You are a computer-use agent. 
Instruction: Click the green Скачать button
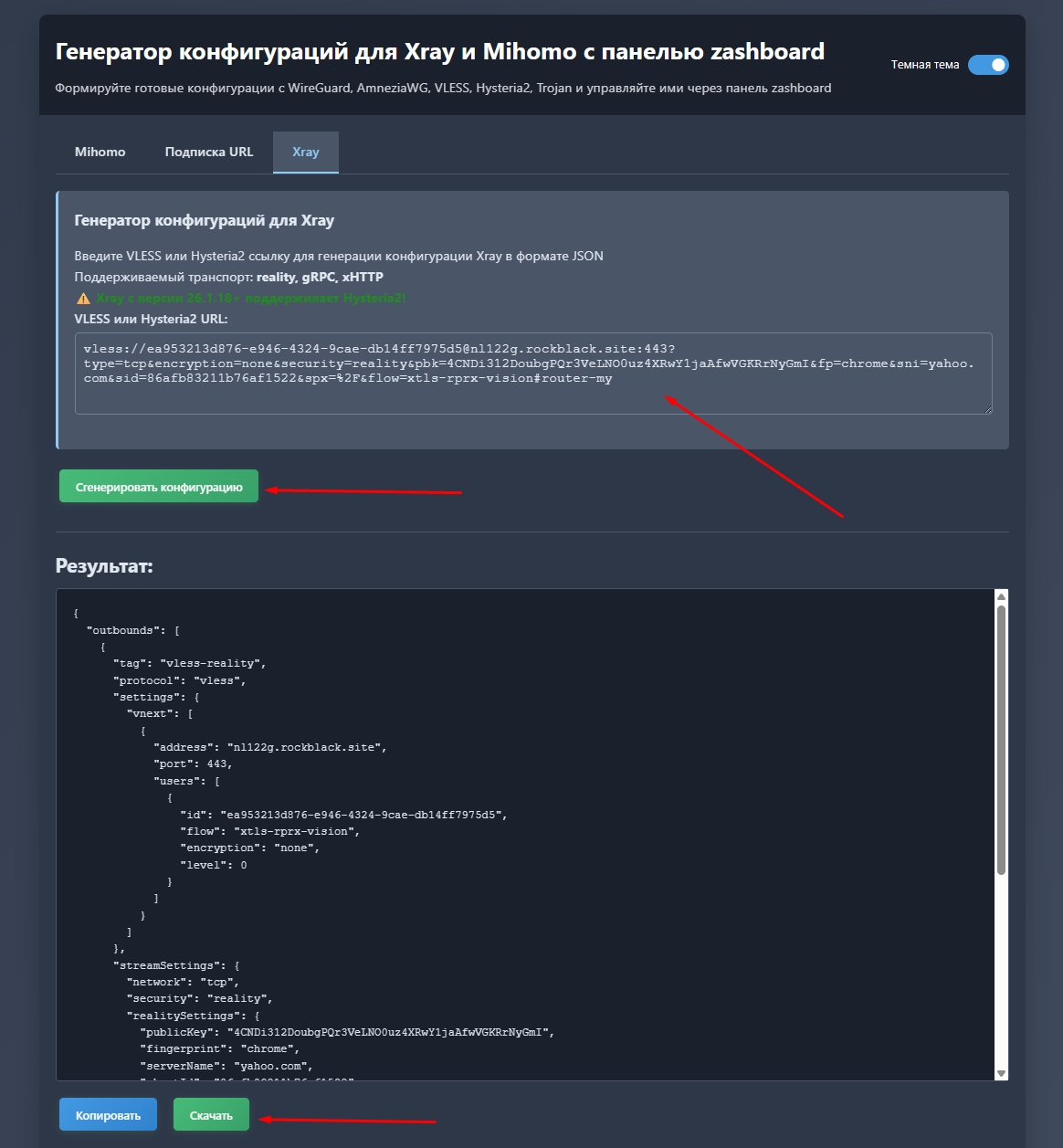tap(211, 1114)
